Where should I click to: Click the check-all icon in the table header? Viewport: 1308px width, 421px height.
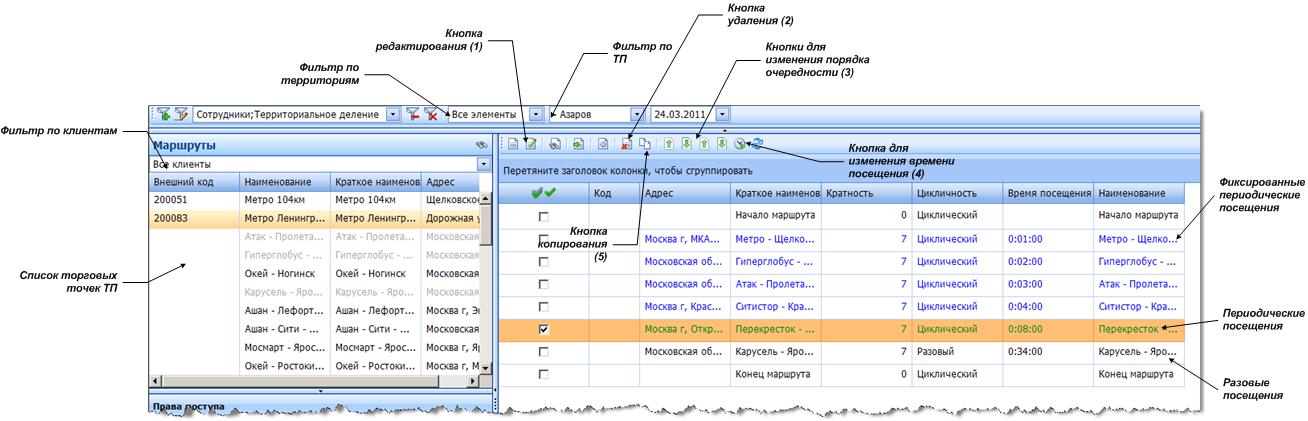click(544, 193)
